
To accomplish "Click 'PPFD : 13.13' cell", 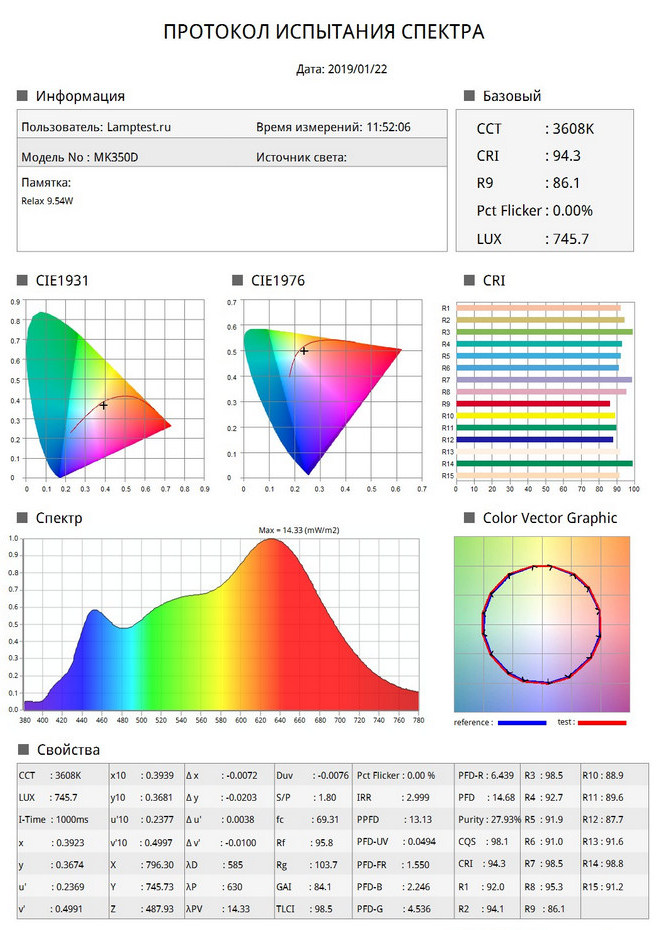I will [394, 820].
